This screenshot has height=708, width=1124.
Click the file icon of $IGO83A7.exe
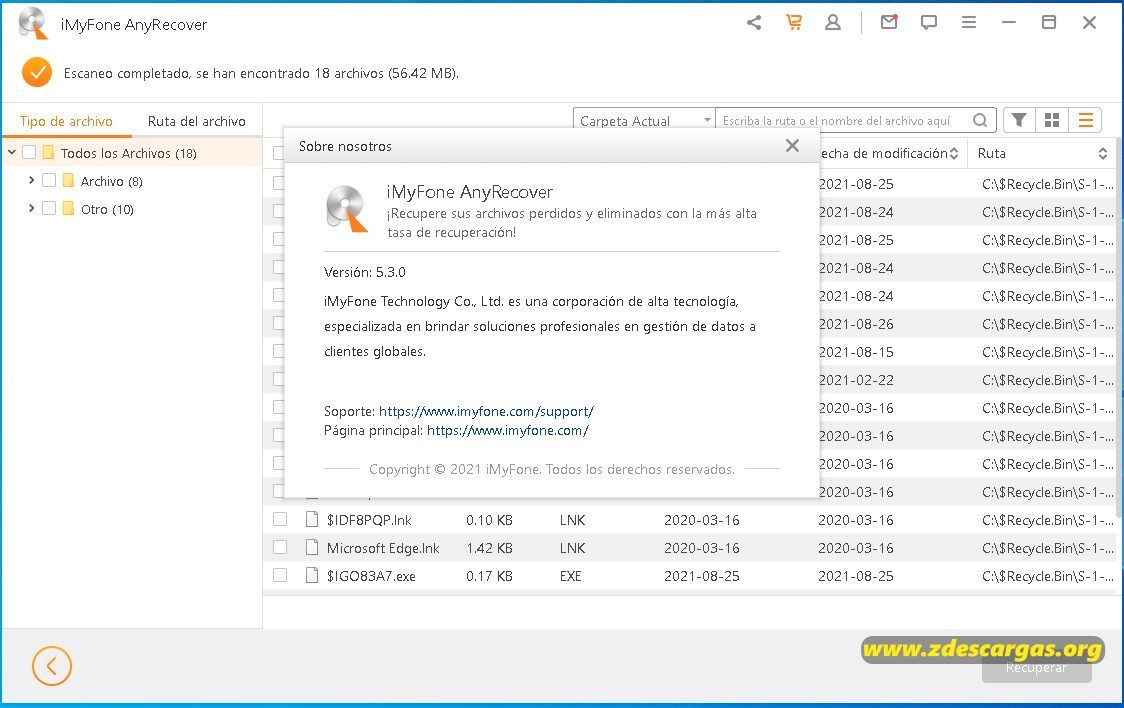pyautogui.click(x=312, y=575)
